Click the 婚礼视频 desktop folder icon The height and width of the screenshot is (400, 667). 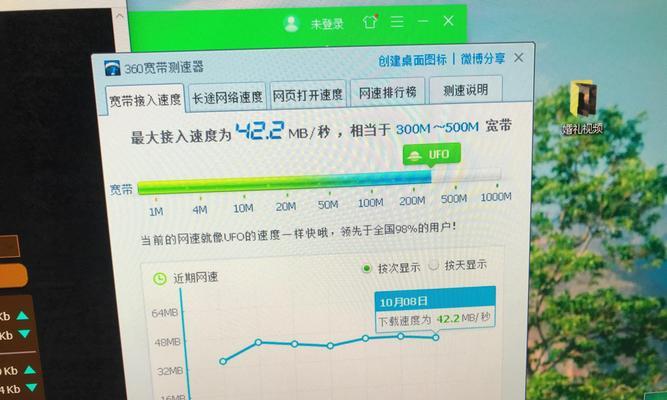(x=583, y=106)
